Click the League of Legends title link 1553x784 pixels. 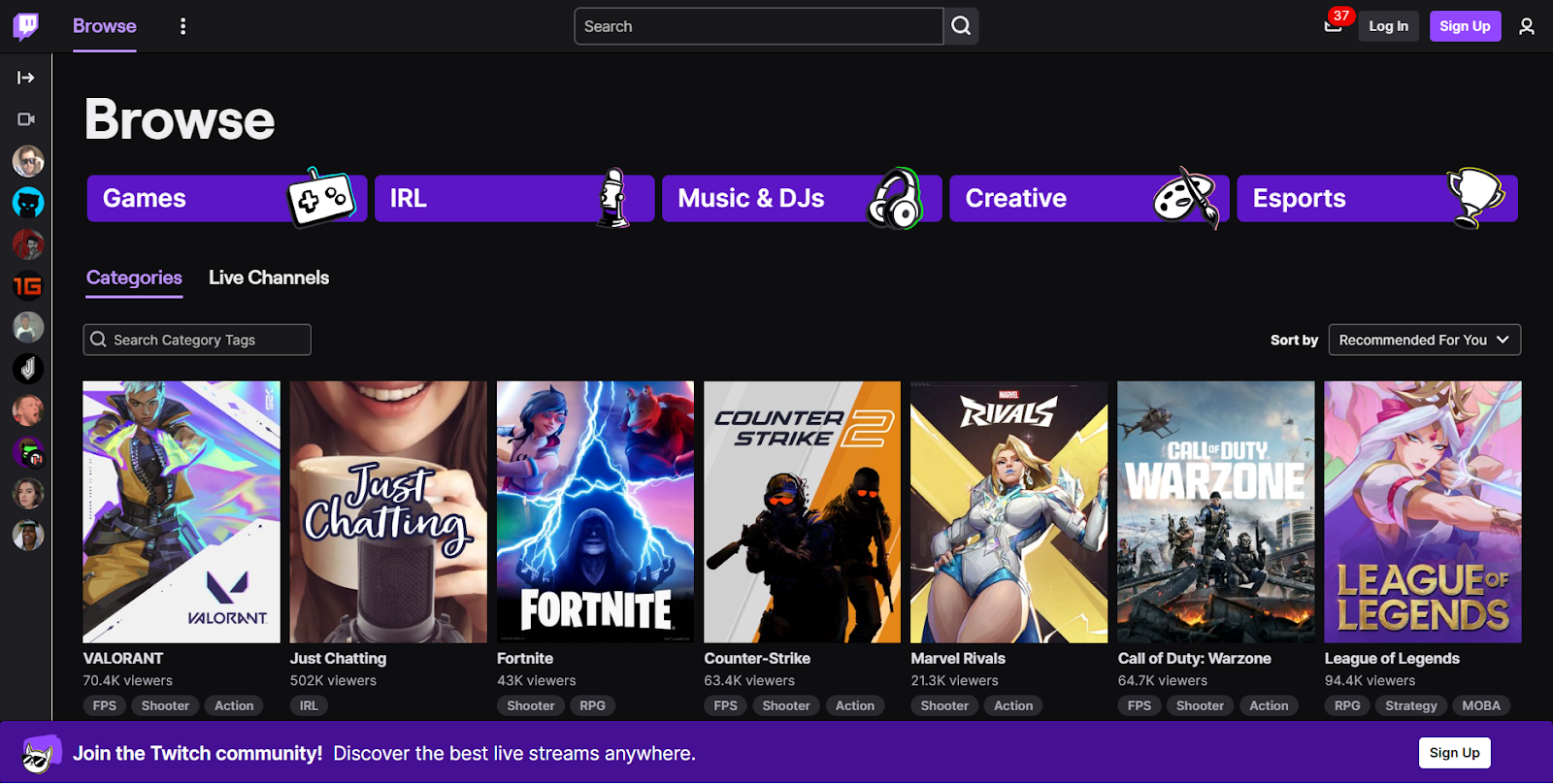pyautogui.click(x=1392, y=659)
